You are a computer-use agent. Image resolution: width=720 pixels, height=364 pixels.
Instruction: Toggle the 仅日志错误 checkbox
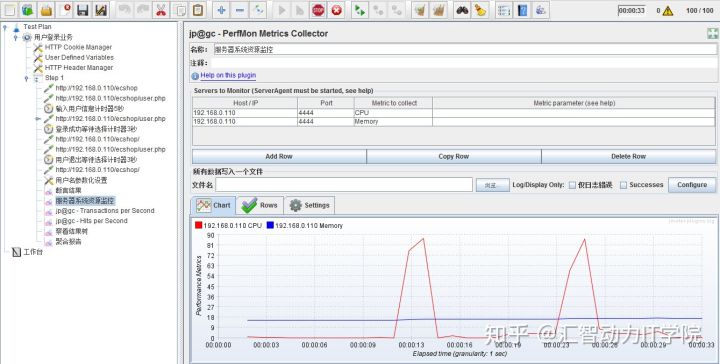[572, 185]
